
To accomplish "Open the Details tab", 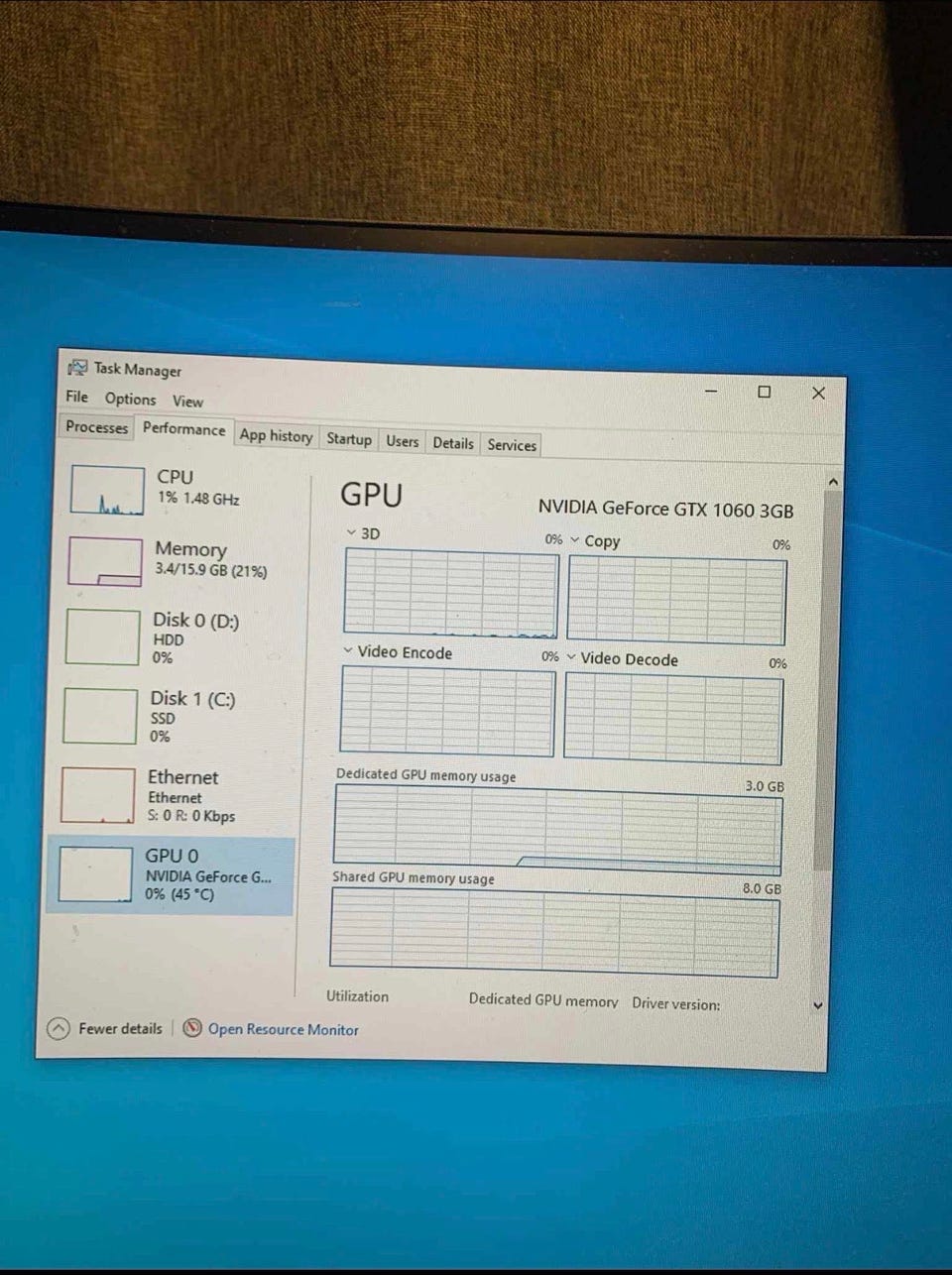I will [x=453, y=443].
